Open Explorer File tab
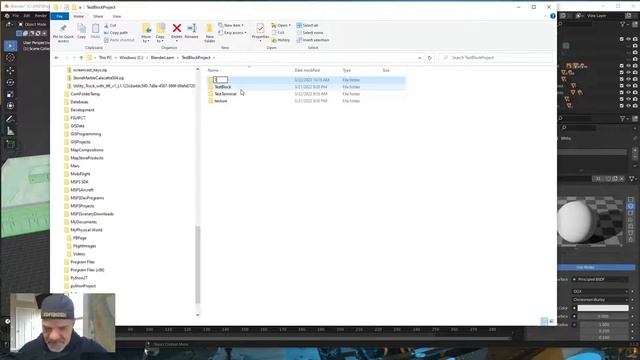The image size is (640, 360). tap(60, 16)
